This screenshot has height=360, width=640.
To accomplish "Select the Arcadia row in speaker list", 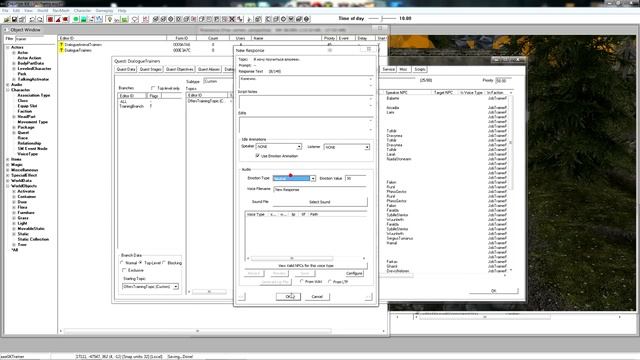I will [x=393, y=108].
